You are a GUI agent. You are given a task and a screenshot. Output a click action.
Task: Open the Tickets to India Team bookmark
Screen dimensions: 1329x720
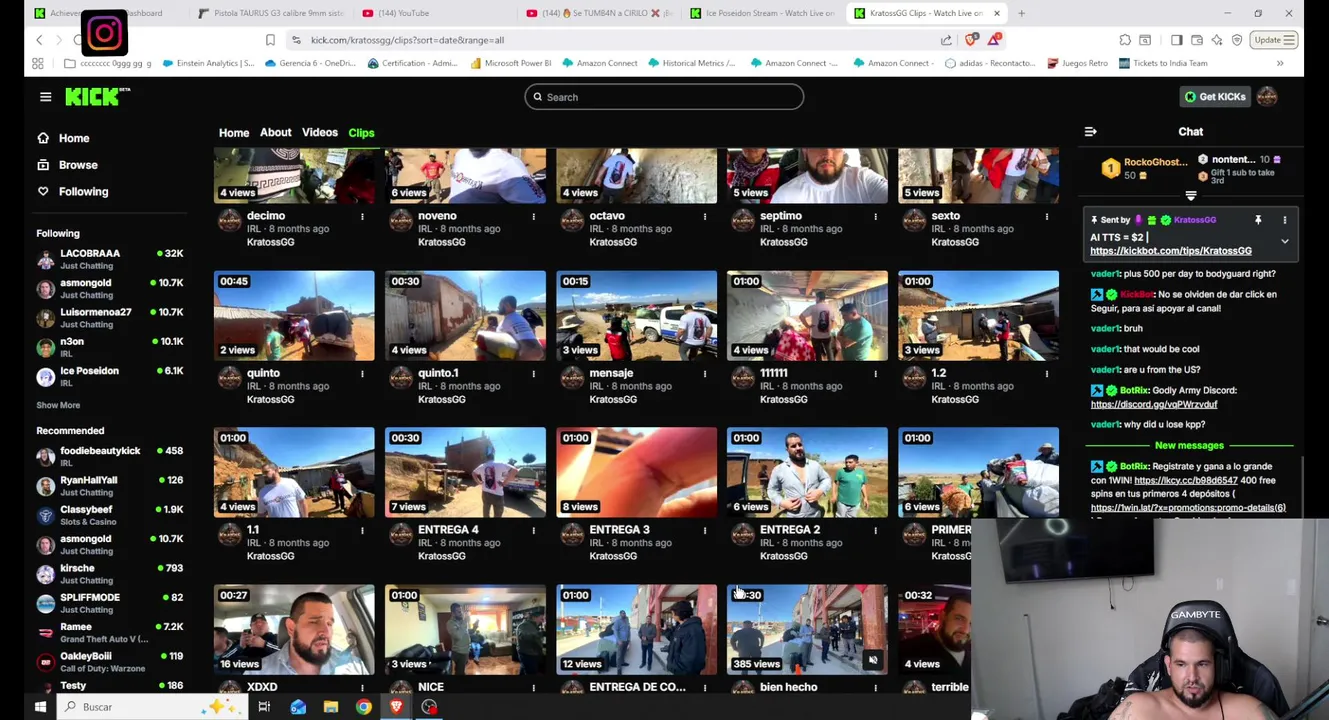click(1162, 63)
